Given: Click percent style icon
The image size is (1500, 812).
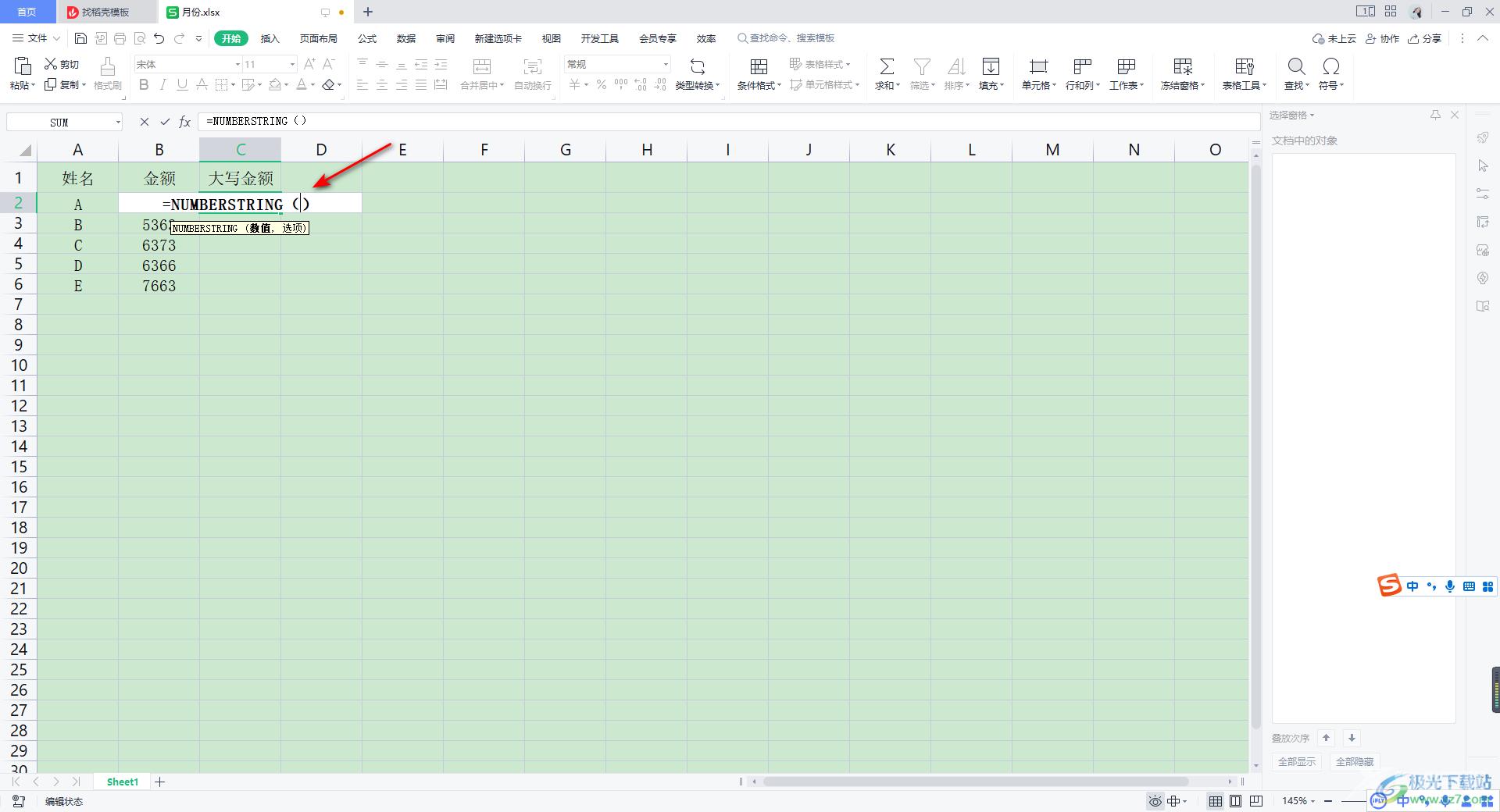Looking at the screenshot, I should coord(602,84).
